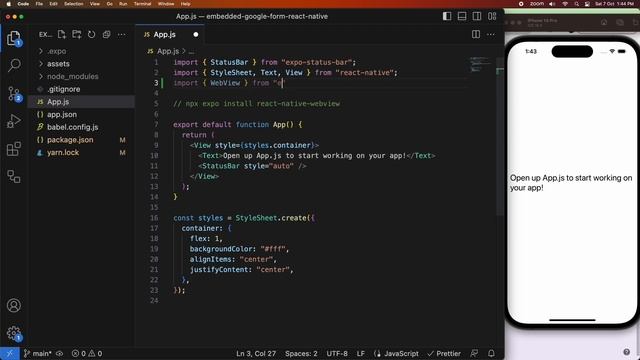Change encoding via UTF-8

337,353
